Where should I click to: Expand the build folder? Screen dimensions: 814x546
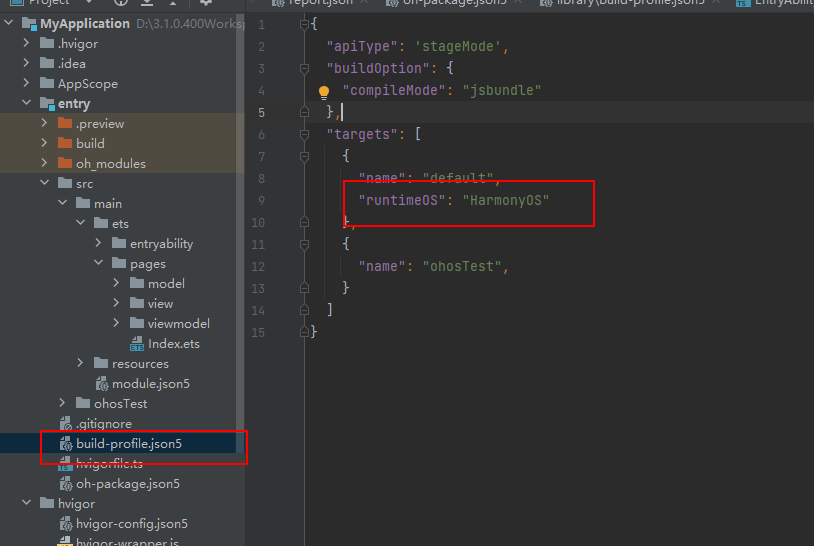point(45,143)
